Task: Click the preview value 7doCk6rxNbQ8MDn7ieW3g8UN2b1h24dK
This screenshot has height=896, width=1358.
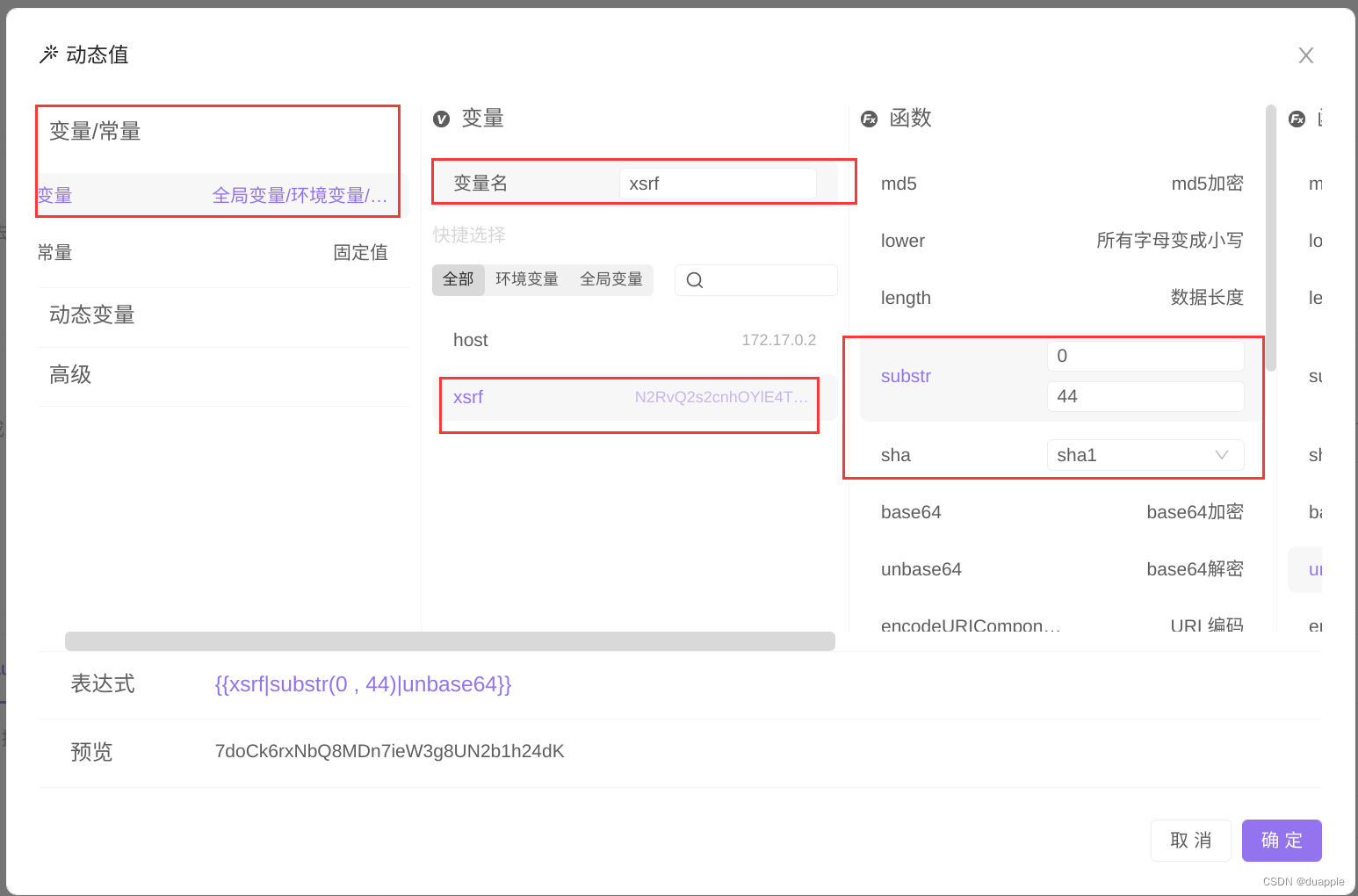Action: tap(390, 751)
